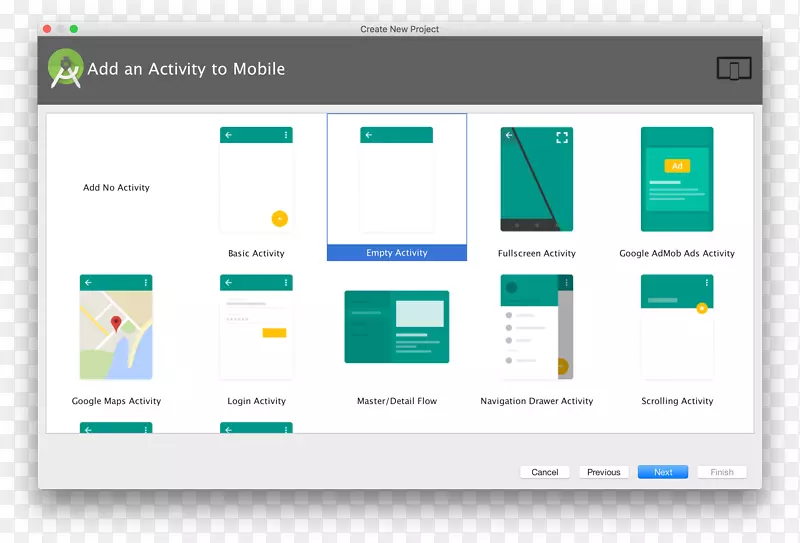This screenshot has height=543, width=800.
Task: Choose the Login Activity template
Action: (x=256, y=328)
